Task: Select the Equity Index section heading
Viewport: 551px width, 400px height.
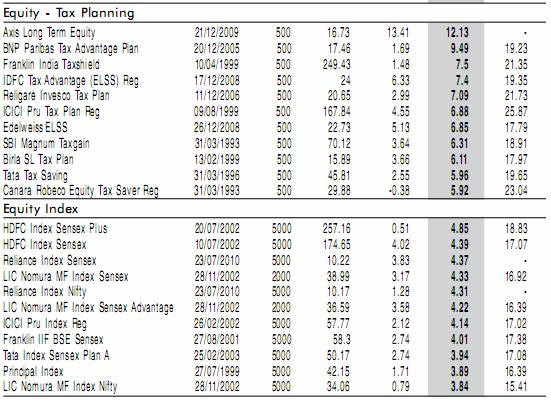Action: click(41, 209)
